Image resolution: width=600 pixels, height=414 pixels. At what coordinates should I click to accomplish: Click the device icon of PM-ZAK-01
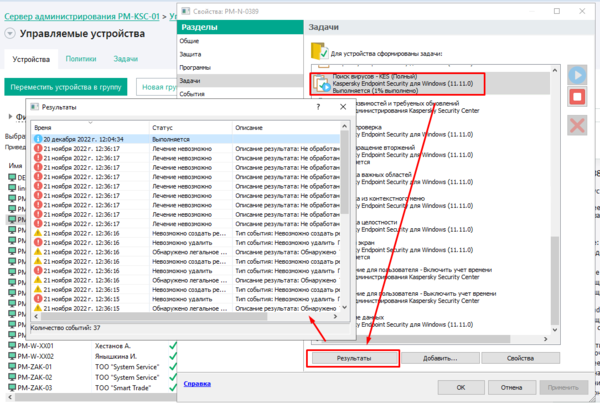[12, 367]
